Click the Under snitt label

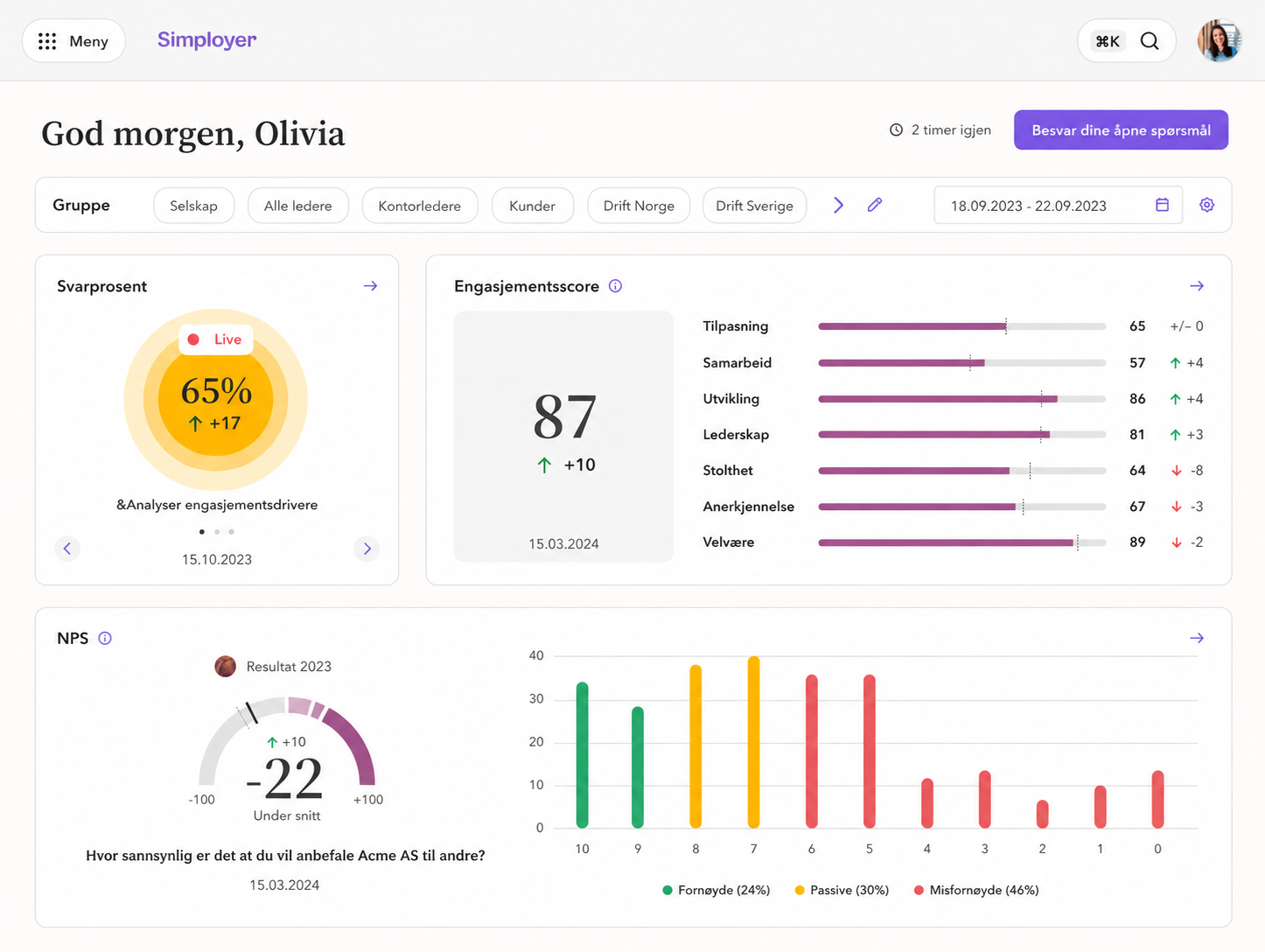(287, 815)
